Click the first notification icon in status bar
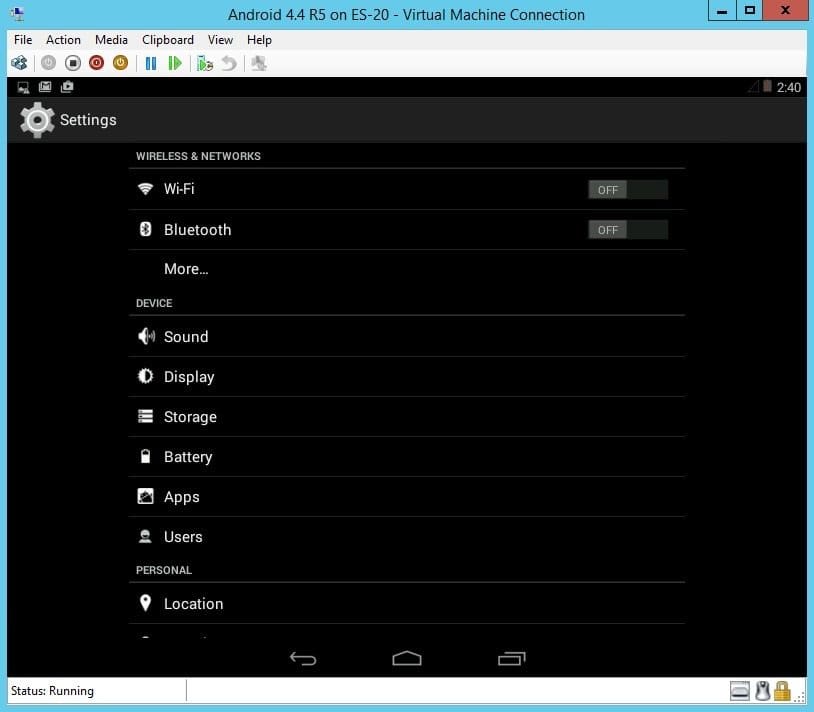This screenshot has height=712, width=814. 23,87
